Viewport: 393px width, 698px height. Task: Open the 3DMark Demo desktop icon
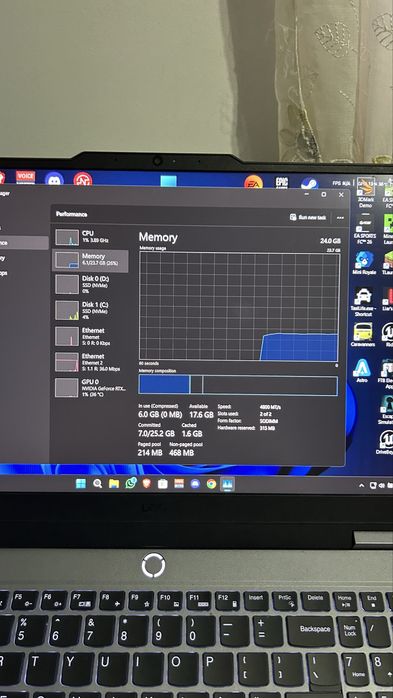click(x=365, y=193)
